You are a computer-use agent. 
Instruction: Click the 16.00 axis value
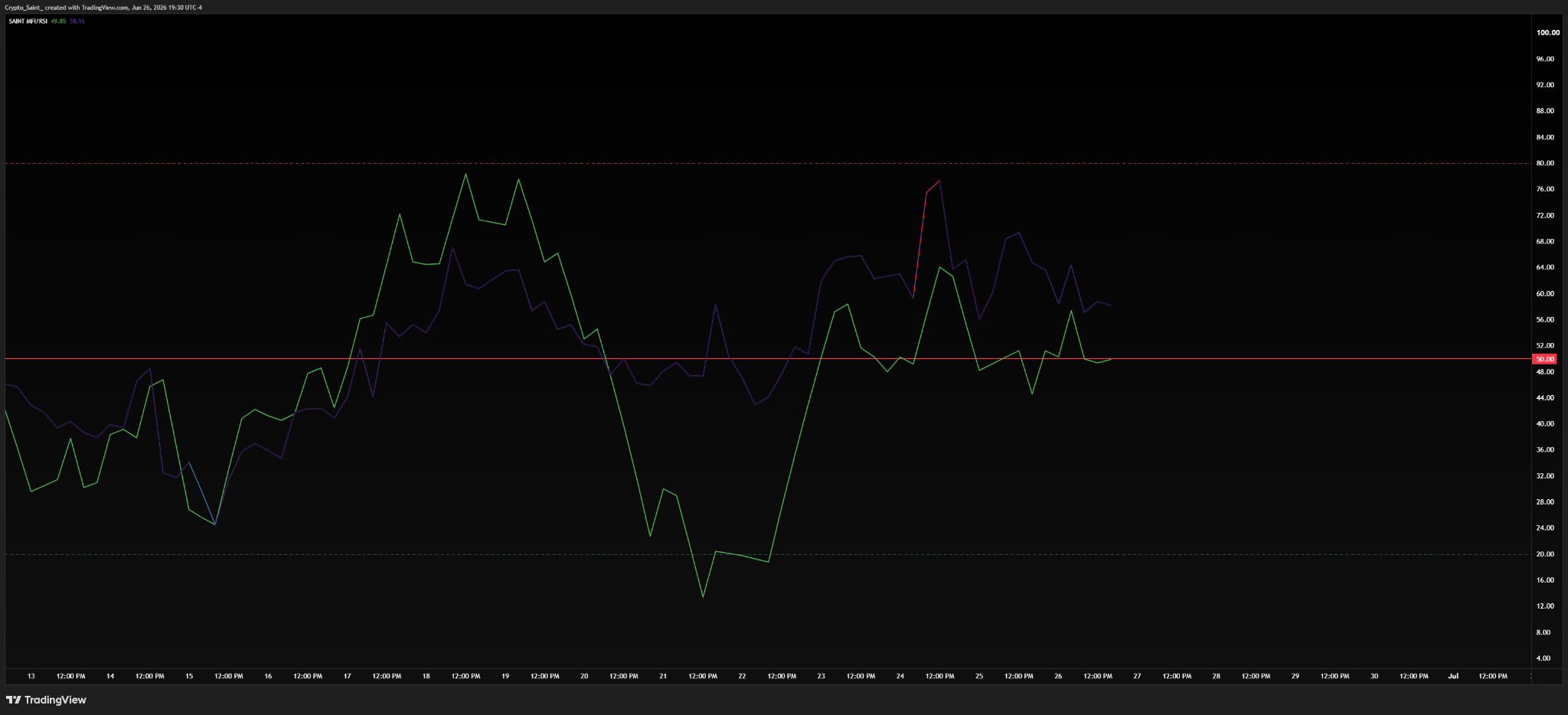(1545, 580)
